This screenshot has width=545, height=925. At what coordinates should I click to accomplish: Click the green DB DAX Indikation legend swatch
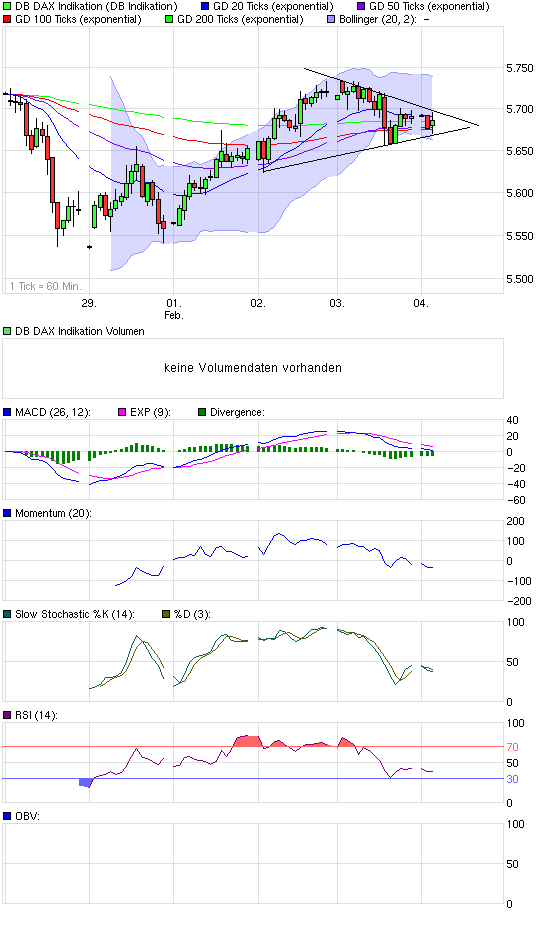click(7, 6)
